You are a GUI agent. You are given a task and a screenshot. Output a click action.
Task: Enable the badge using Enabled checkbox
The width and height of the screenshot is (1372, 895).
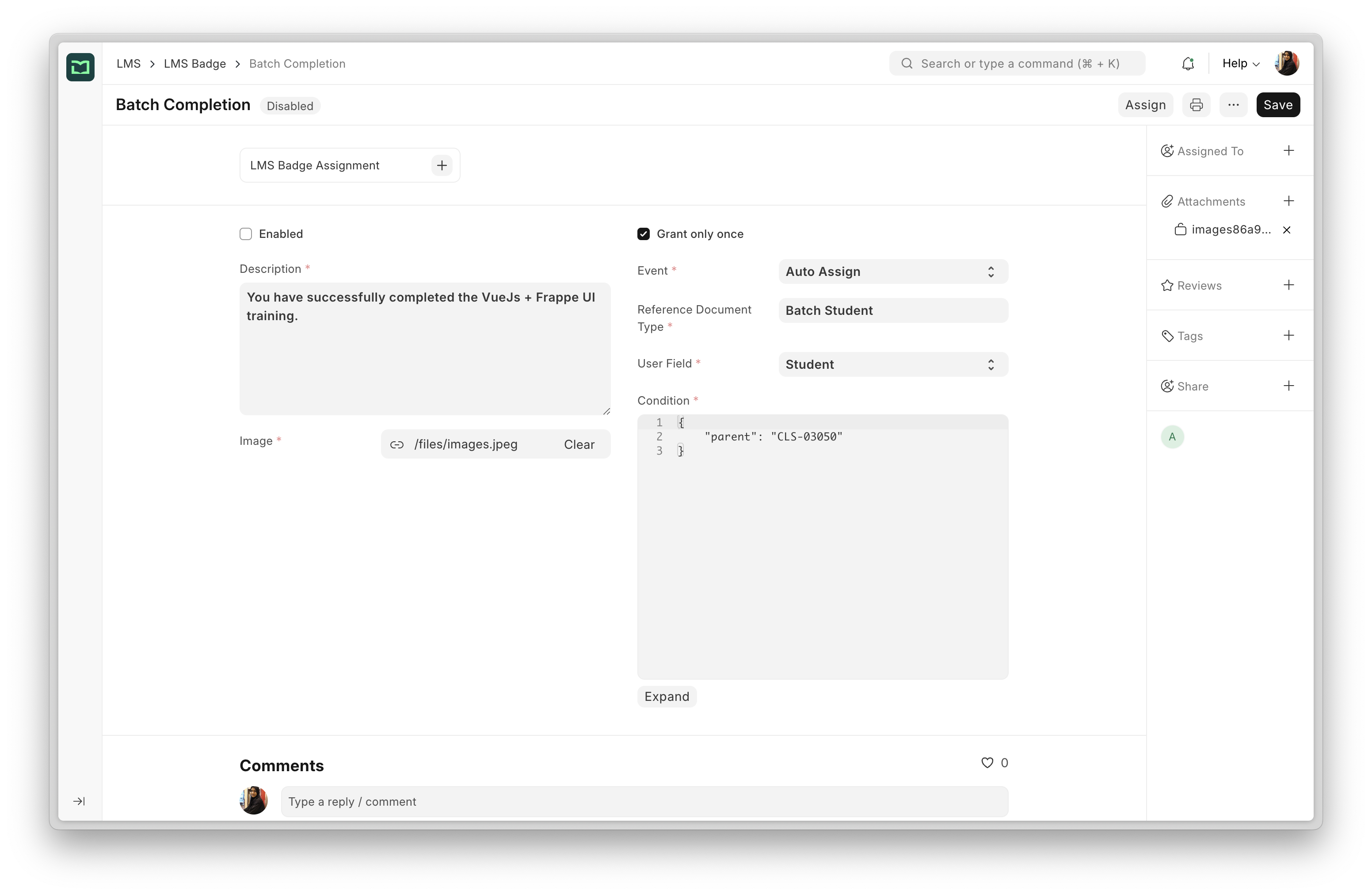(246, 234)
